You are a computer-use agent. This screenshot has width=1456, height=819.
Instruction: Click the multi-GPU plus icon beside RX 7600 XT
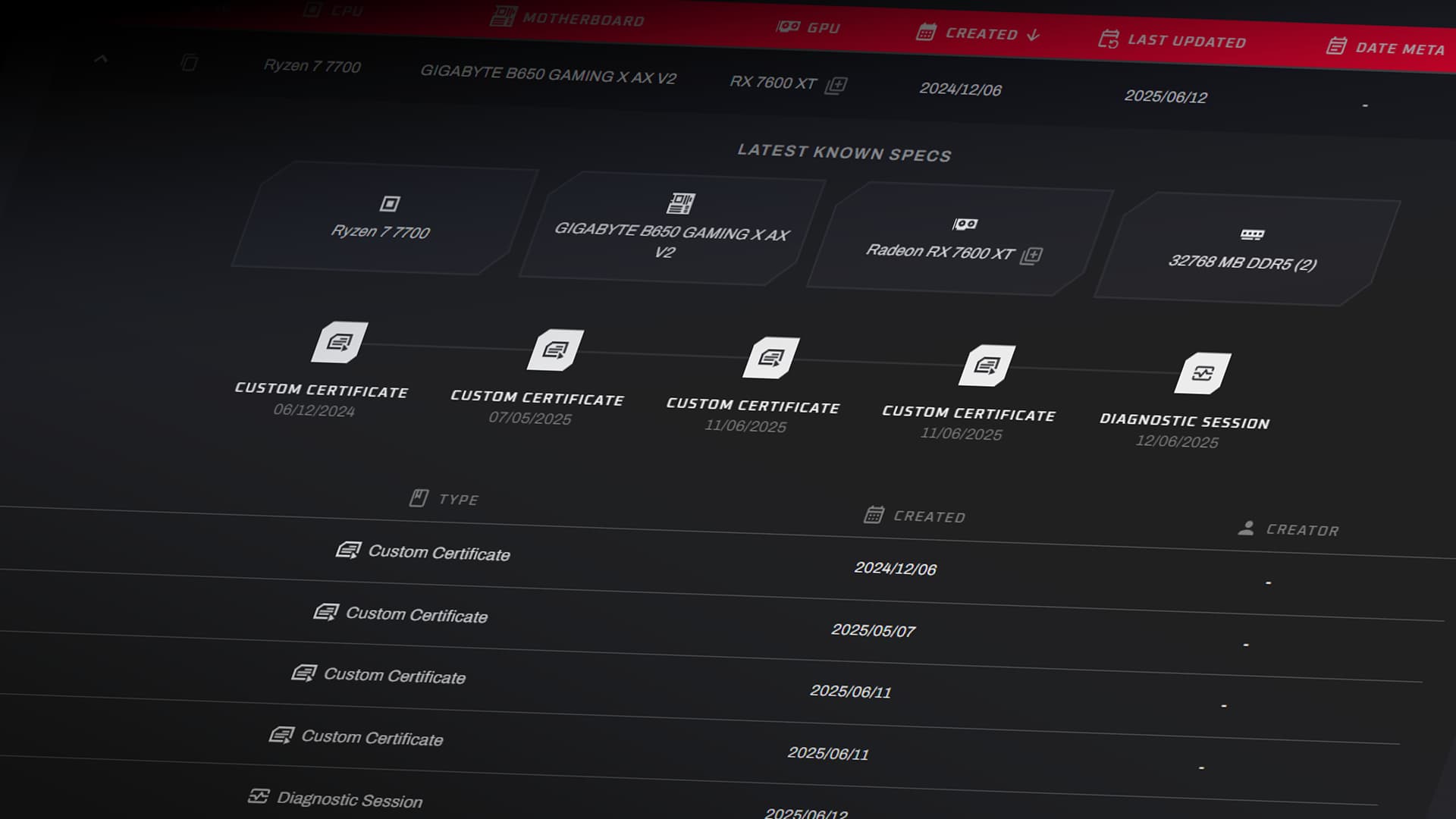point(836,85)
